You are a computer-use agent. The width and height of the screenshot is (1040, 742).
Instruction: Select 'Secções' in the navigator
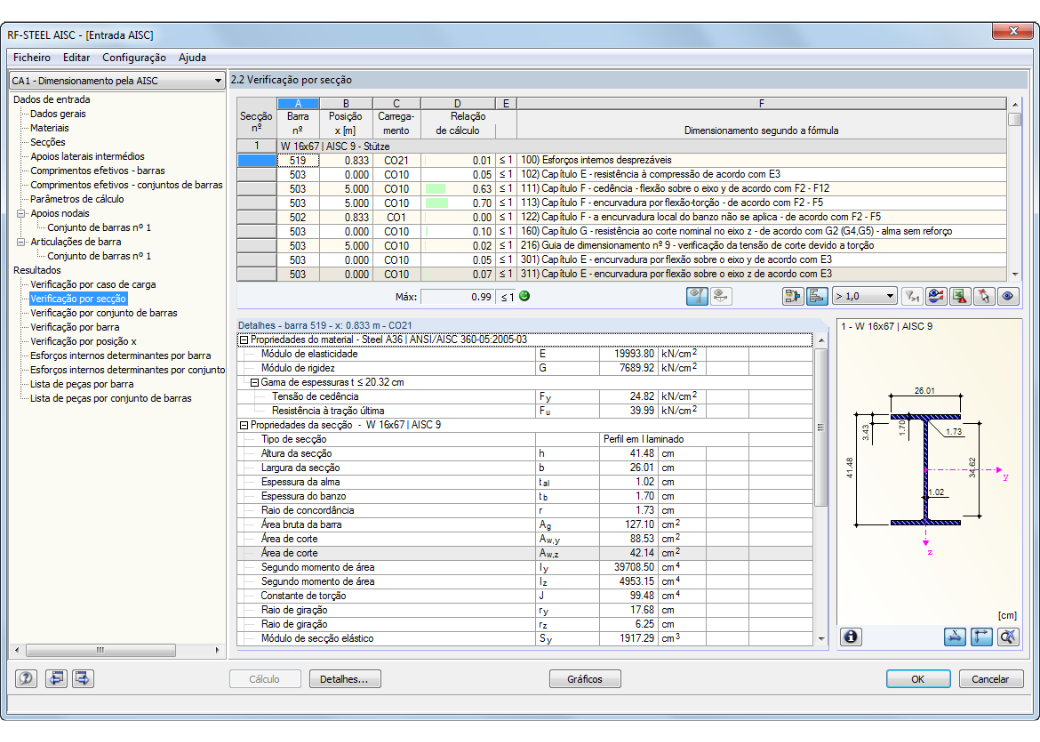[x=48, y=143]
